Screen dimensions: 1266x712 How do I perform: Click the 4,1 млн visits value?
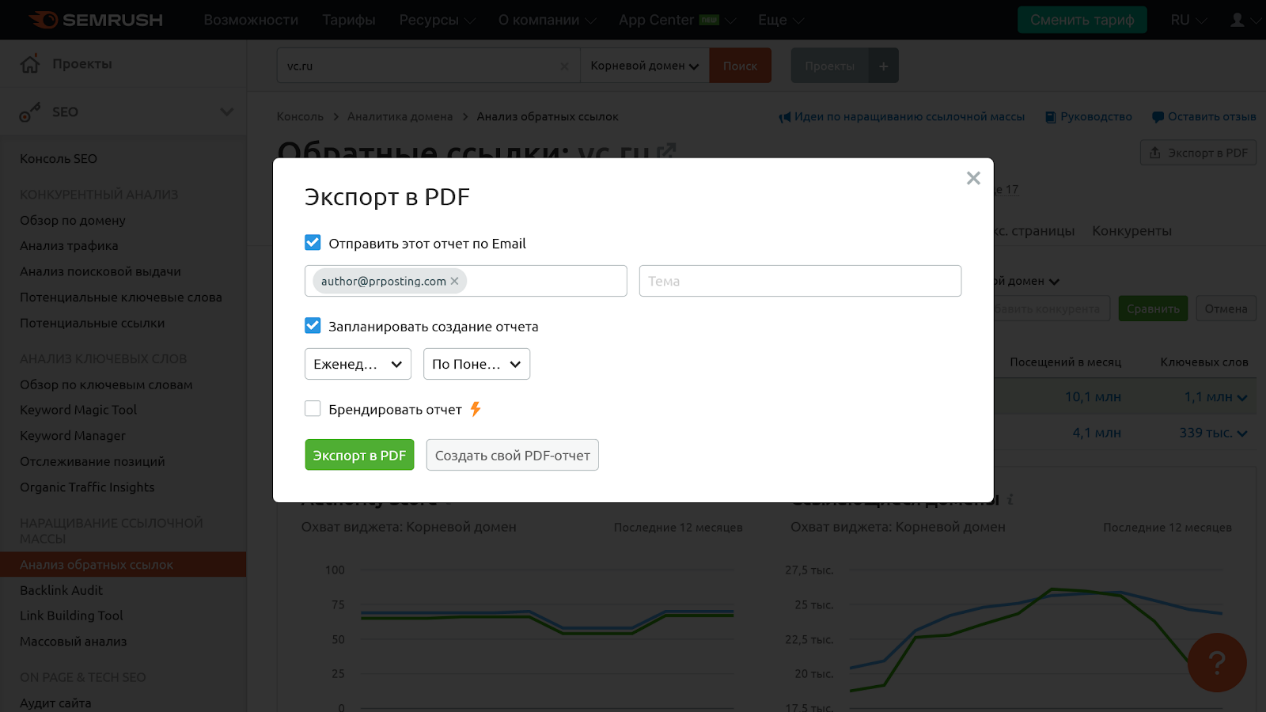coord(1097,434)
